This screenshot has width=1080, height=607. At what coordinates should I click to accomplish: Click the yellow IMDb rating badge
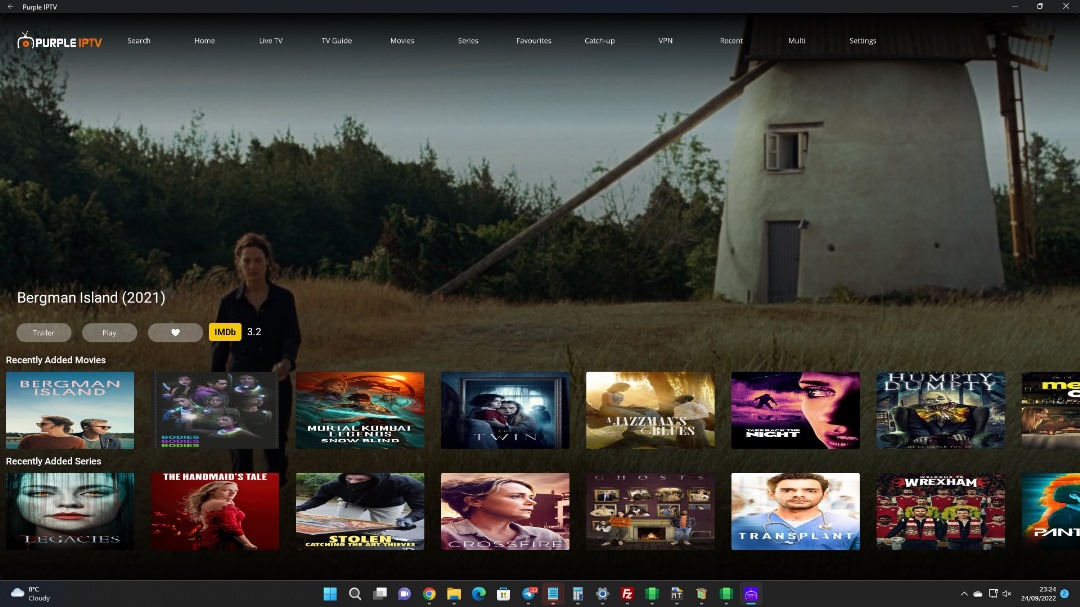pyautogui.click(x=225, y=332)
